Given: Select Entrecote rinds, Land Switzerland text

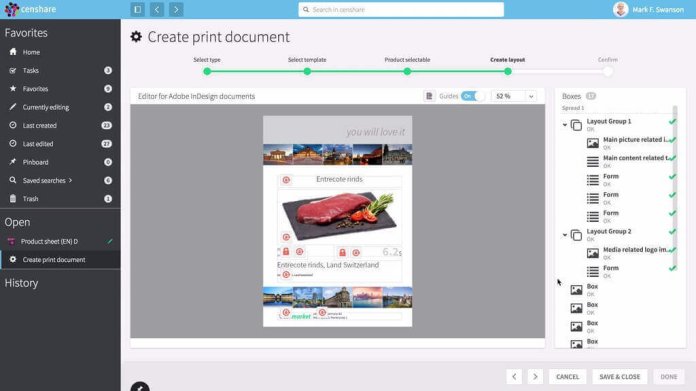Looking at the screenshot, I should (x=328, y=265).
